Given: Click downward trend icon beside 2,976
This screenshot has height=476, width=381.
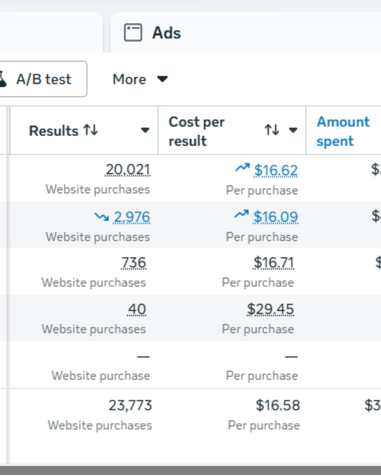Looking at the screenshot, I should [102, 217].
